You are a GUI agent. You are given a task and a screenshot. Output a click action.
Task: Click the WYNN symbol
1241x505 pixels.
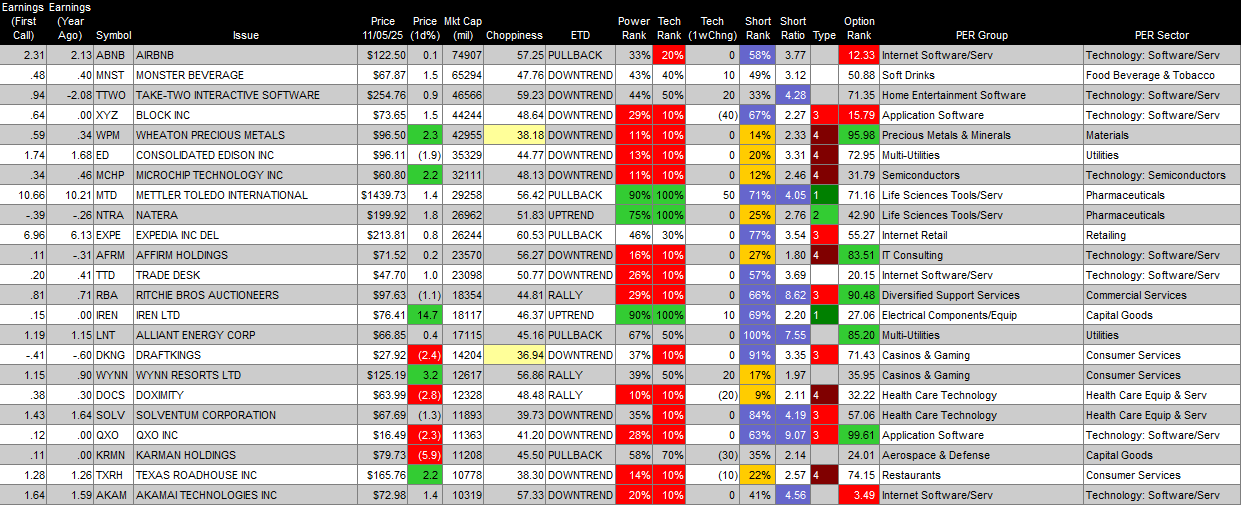112,375
